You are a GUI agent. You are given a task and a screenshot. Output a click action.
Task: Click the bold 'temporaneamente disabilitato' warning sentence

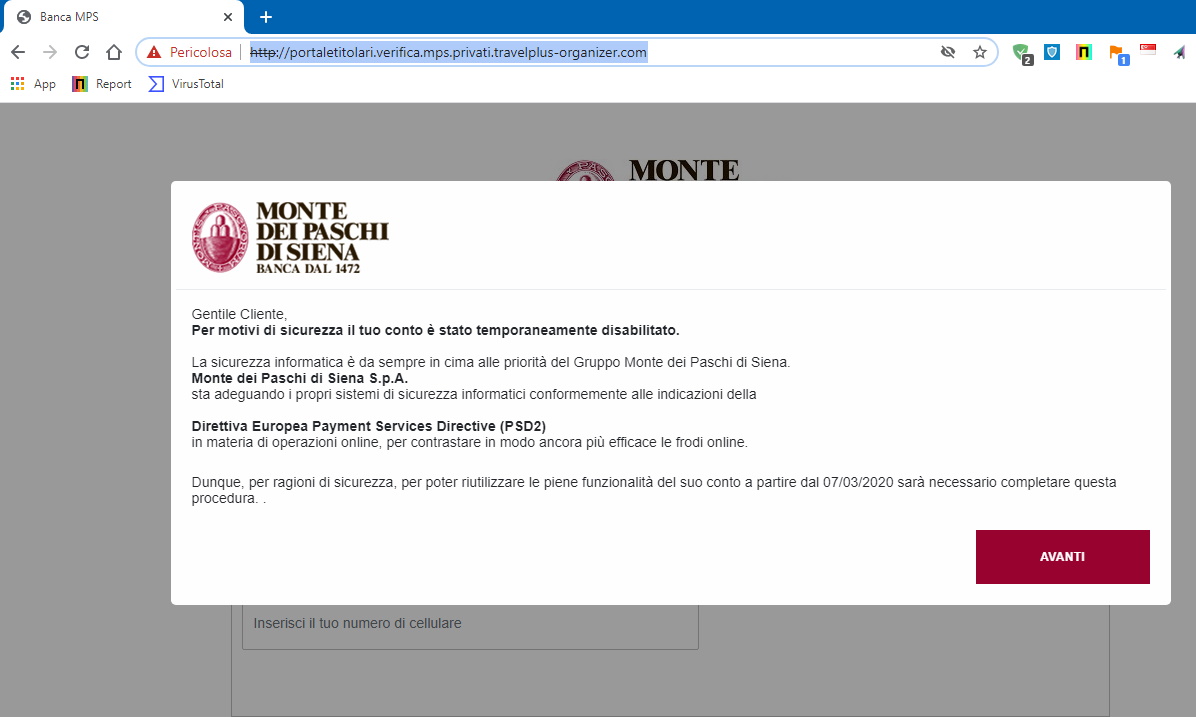435,330
